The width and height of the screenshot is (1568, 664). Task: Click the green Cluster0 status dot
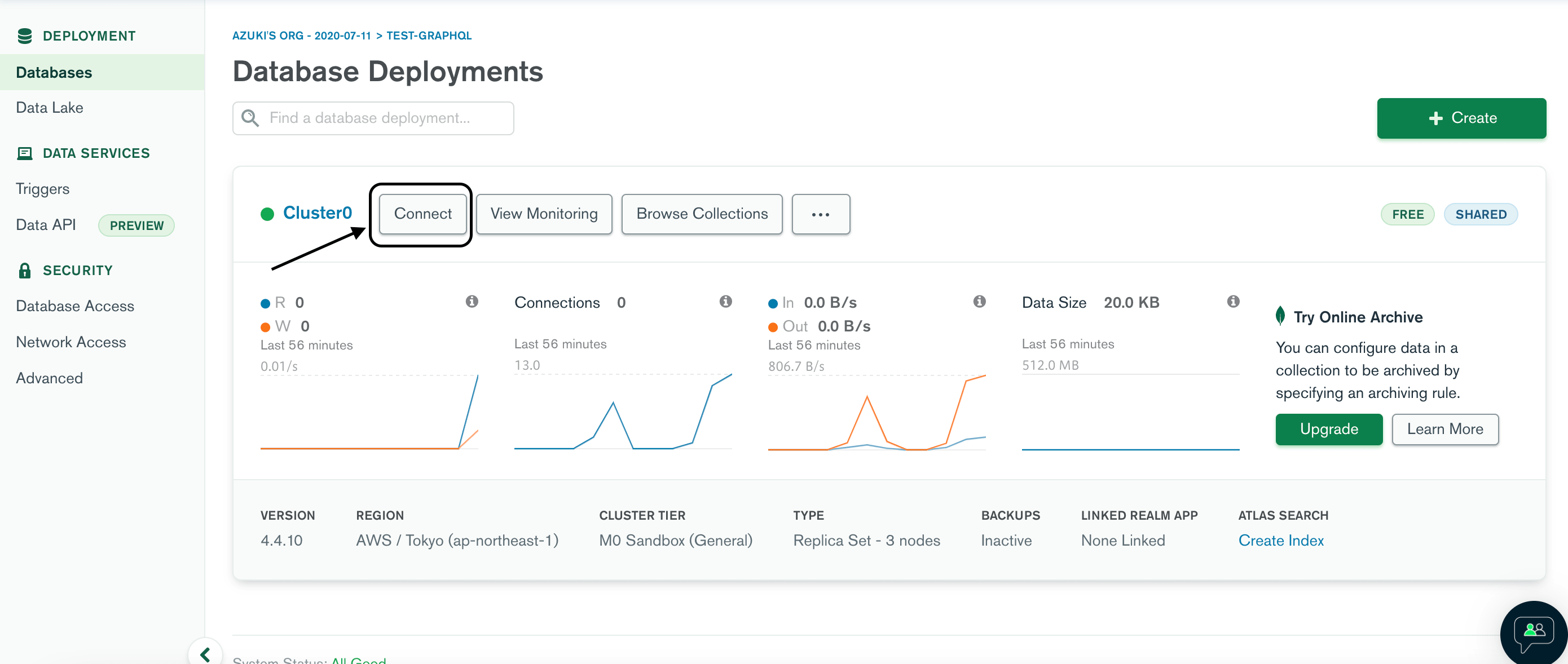(267, 214)
